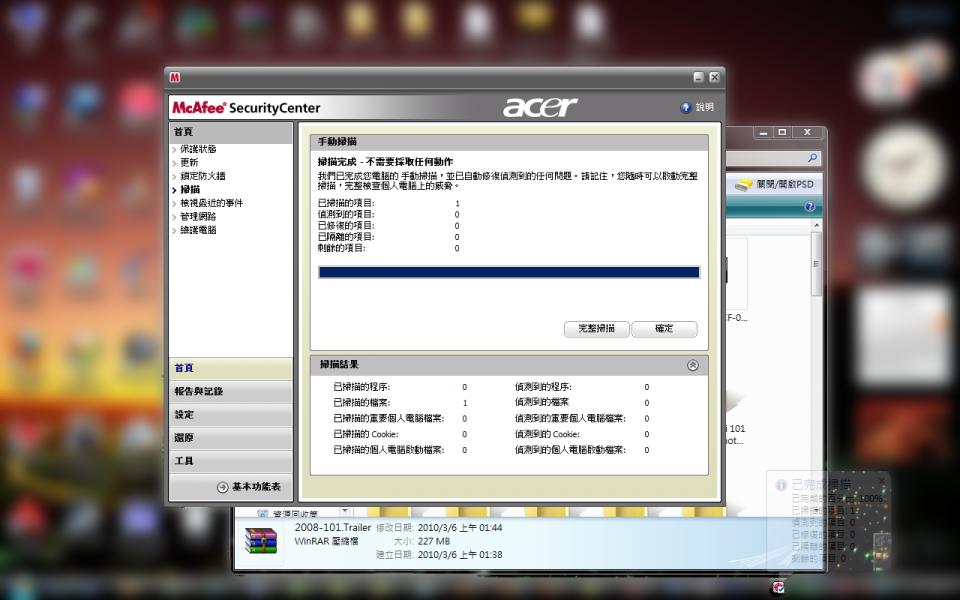Click the info icon in the 已完成掃描 notification

click(781, 485)
